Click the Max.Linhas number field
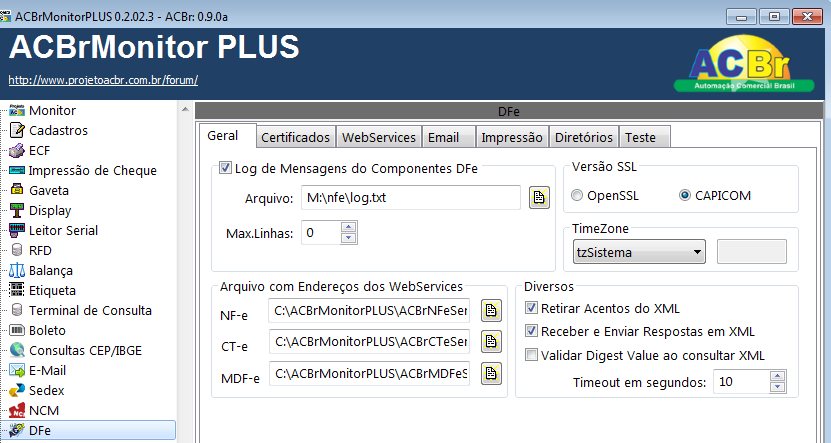 pos(322,233)
